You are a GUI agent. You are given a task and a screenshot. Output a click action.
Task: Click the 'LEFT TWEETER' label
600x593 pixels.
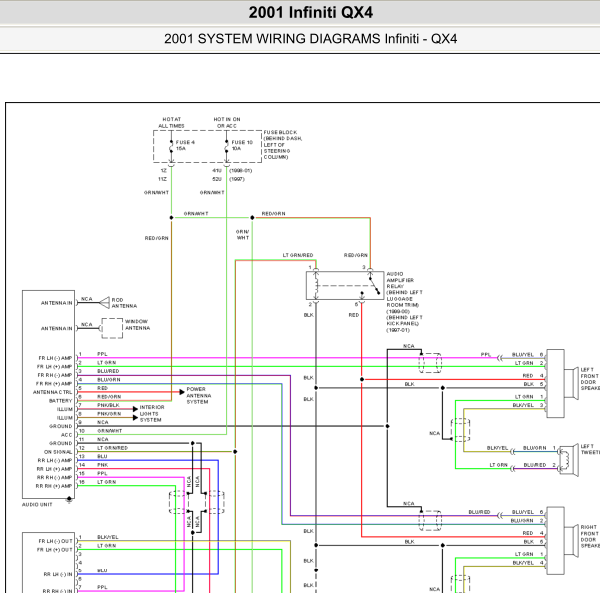point(590,449)
